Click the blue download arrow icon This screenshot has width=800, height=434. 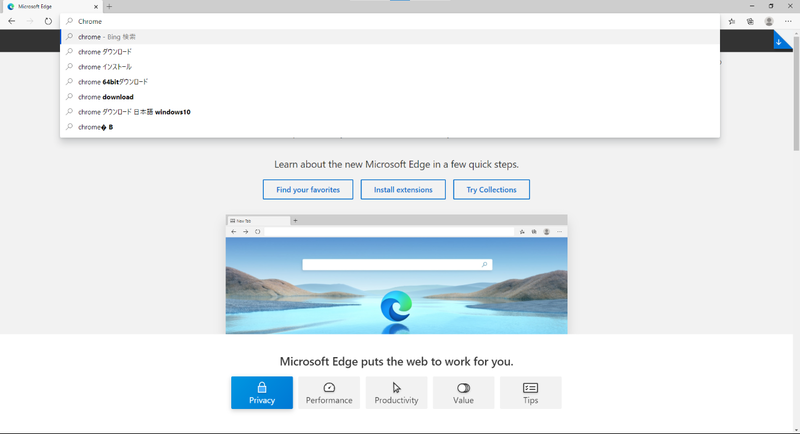pyautogui.click(x=779, y=42)
